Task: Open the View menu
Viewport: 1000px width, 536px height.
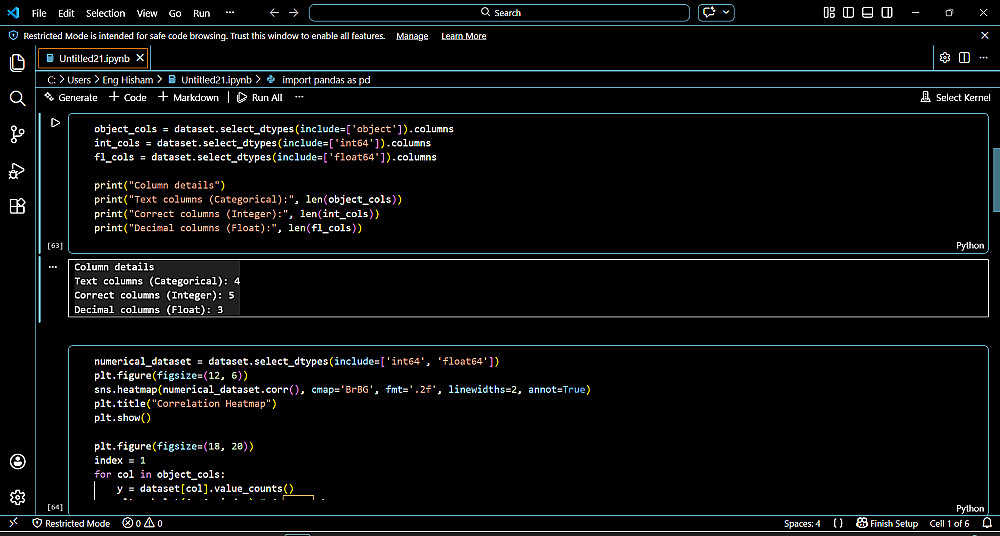Action: pos(147,13)
